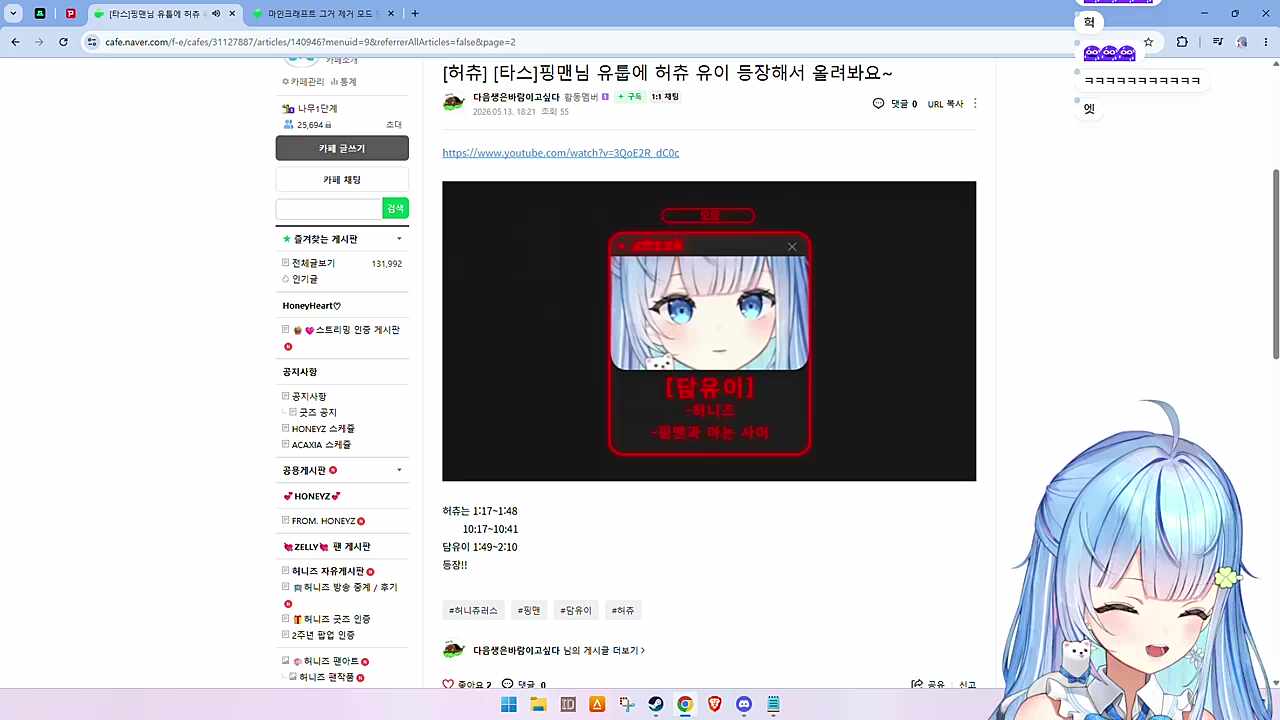Click the browser forward arrow
This screenshot has height=720, width=1280.
(x=39, y=42)
